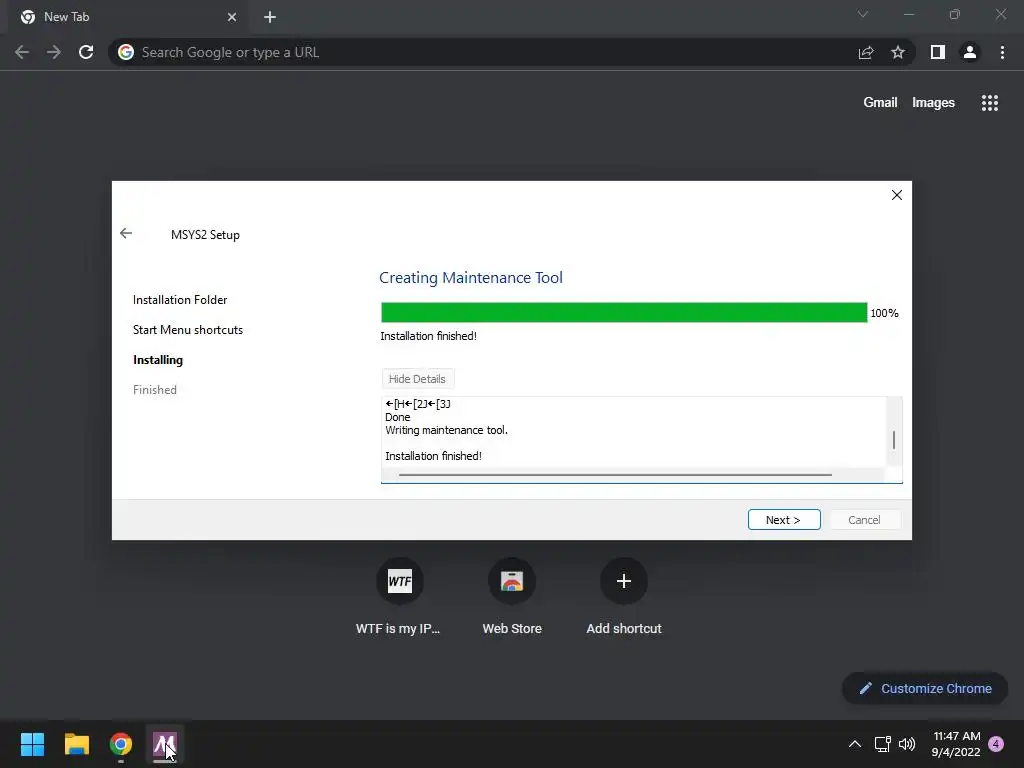Click the network tray icon
The image size is (1024, 768).
[x=882, y=744]
